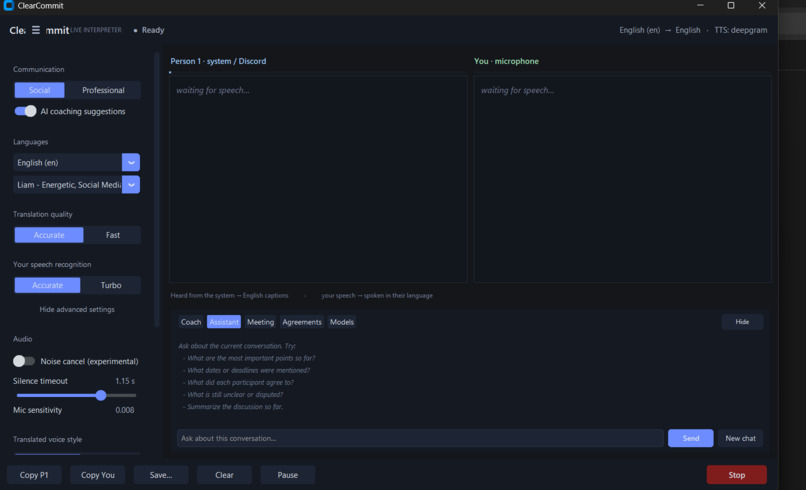Click the left settings panel scrollbar
This screenshot has width=806, height=490.
[x=157, y=189]
